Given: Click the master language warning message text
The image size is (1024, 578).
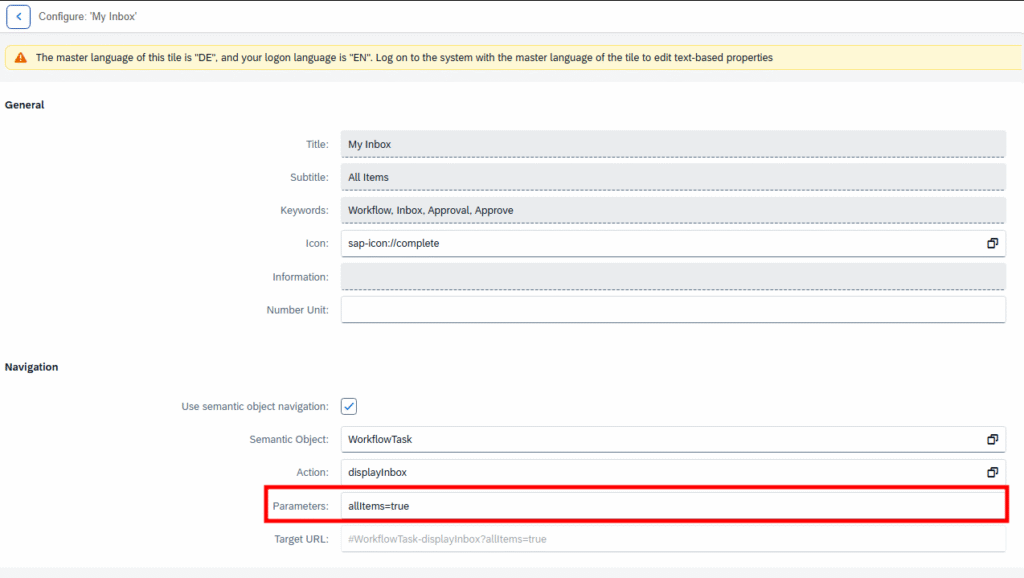Looking at the screenshot, I should (404, 58).
